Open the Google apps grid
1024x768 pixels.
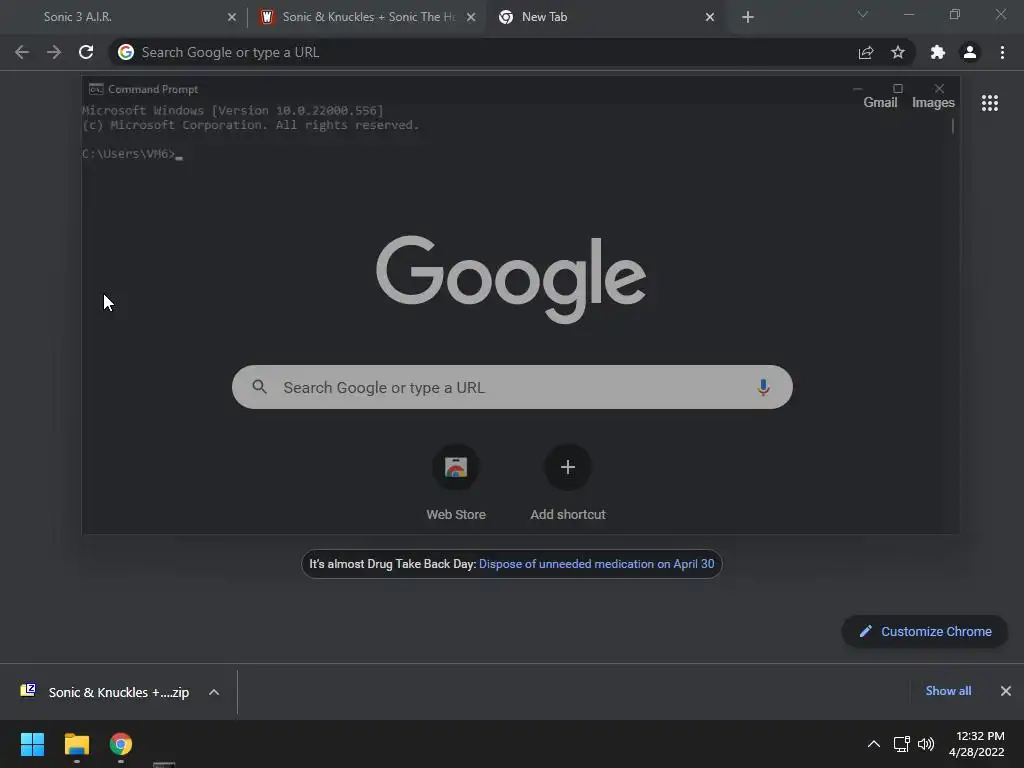[990, 103]
